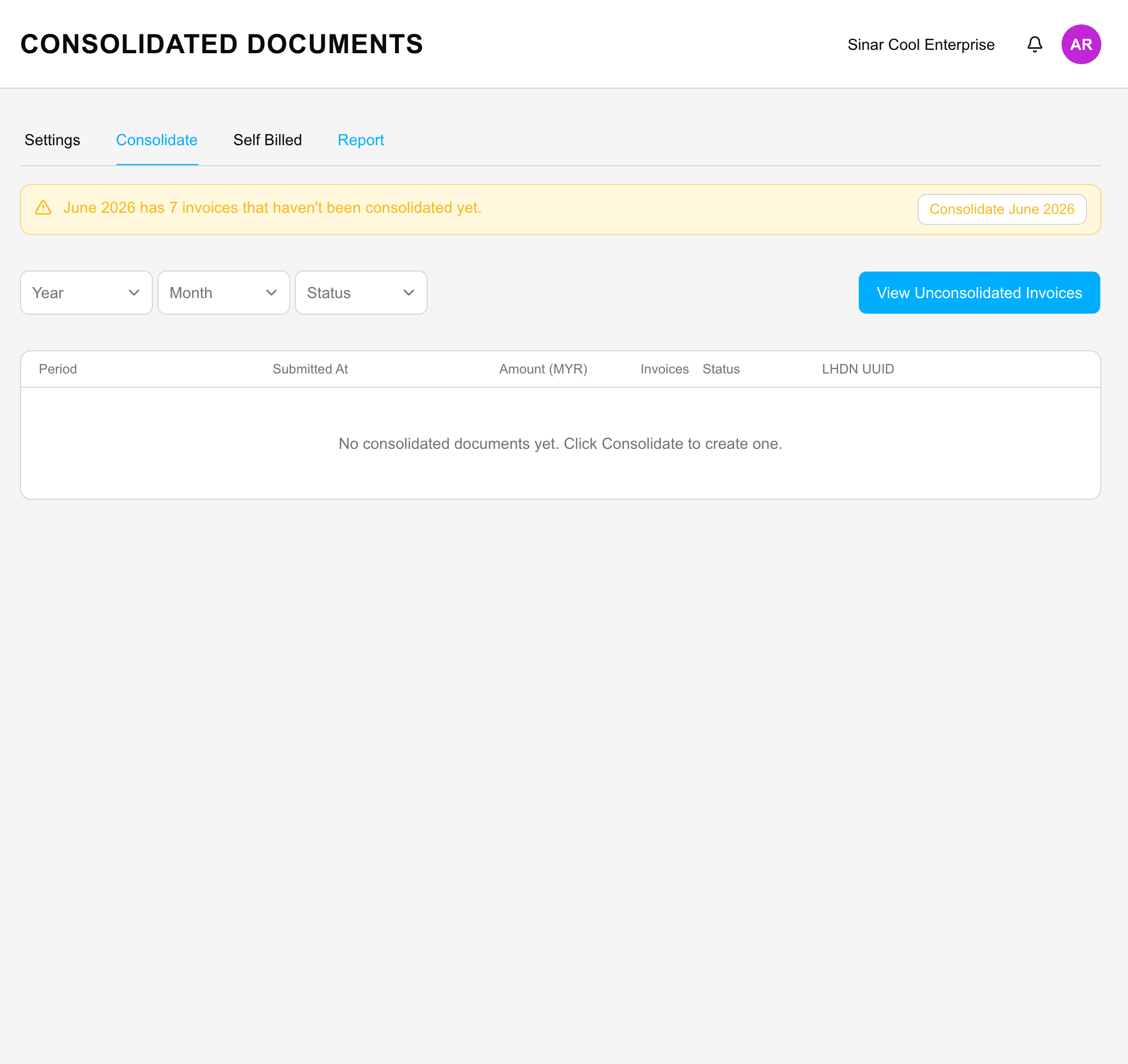This screenshot has height=1064, width=1128.
Task: Click the Sinar Cool Enterprise company name
Action: point(920,45)
